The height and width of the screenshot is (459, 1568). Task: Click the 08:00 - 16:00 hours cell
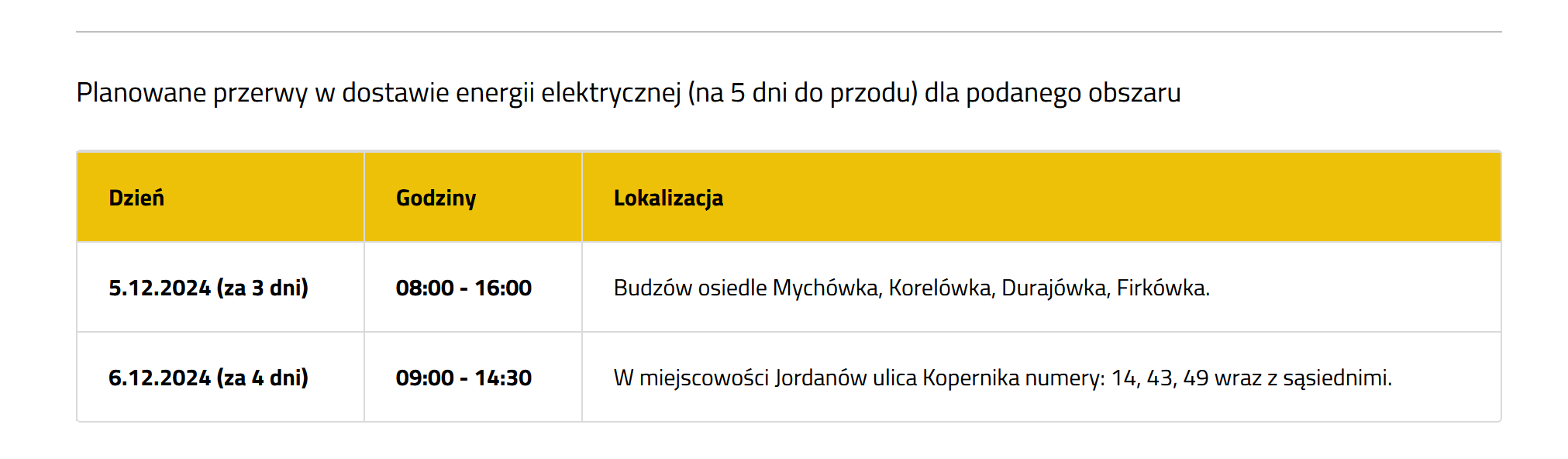pyautogui.click(x=464, y=288)
